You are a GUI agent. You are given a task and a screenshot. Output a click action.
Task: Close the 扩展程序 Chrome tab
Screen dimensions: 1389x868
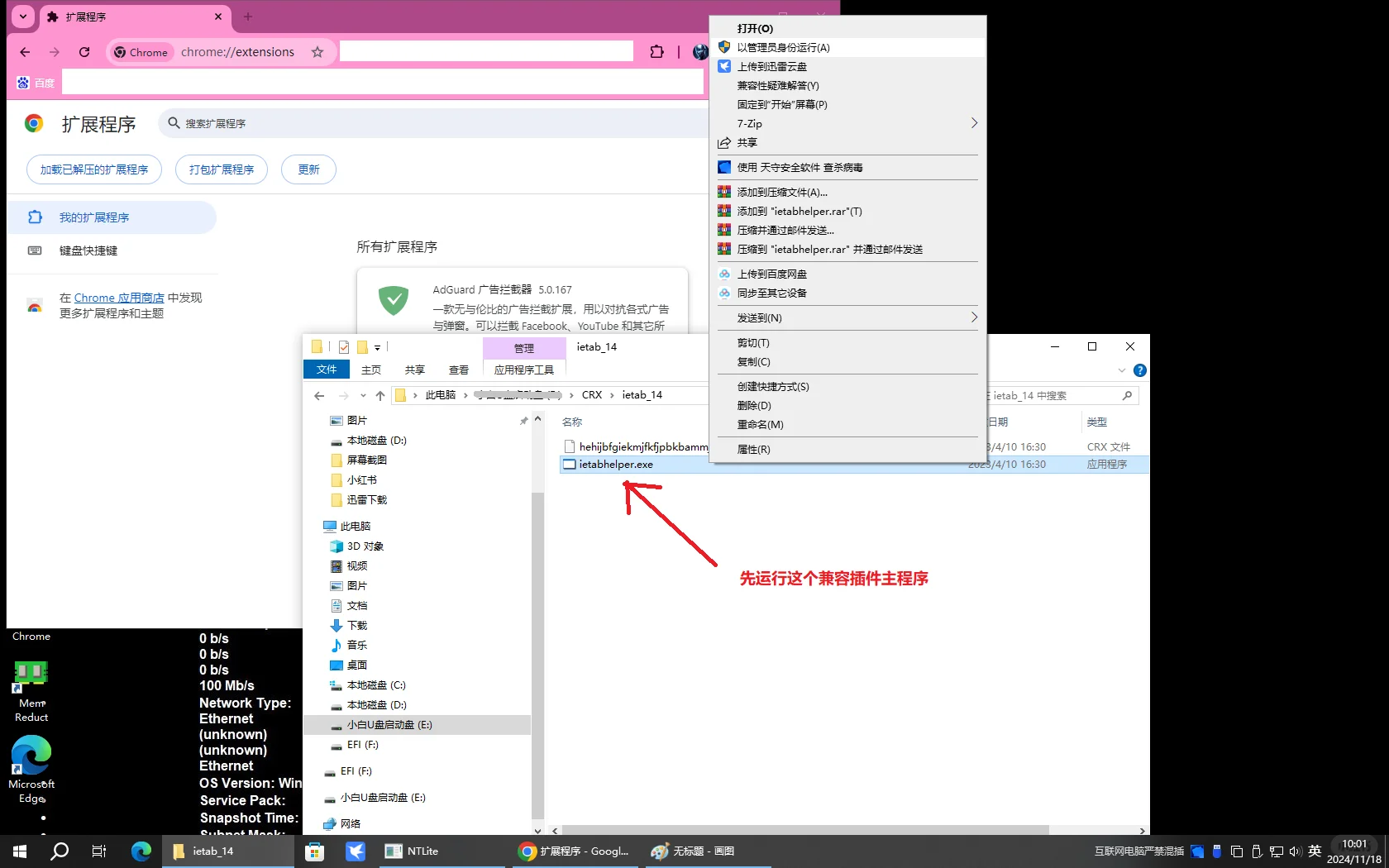coord(218,17)
